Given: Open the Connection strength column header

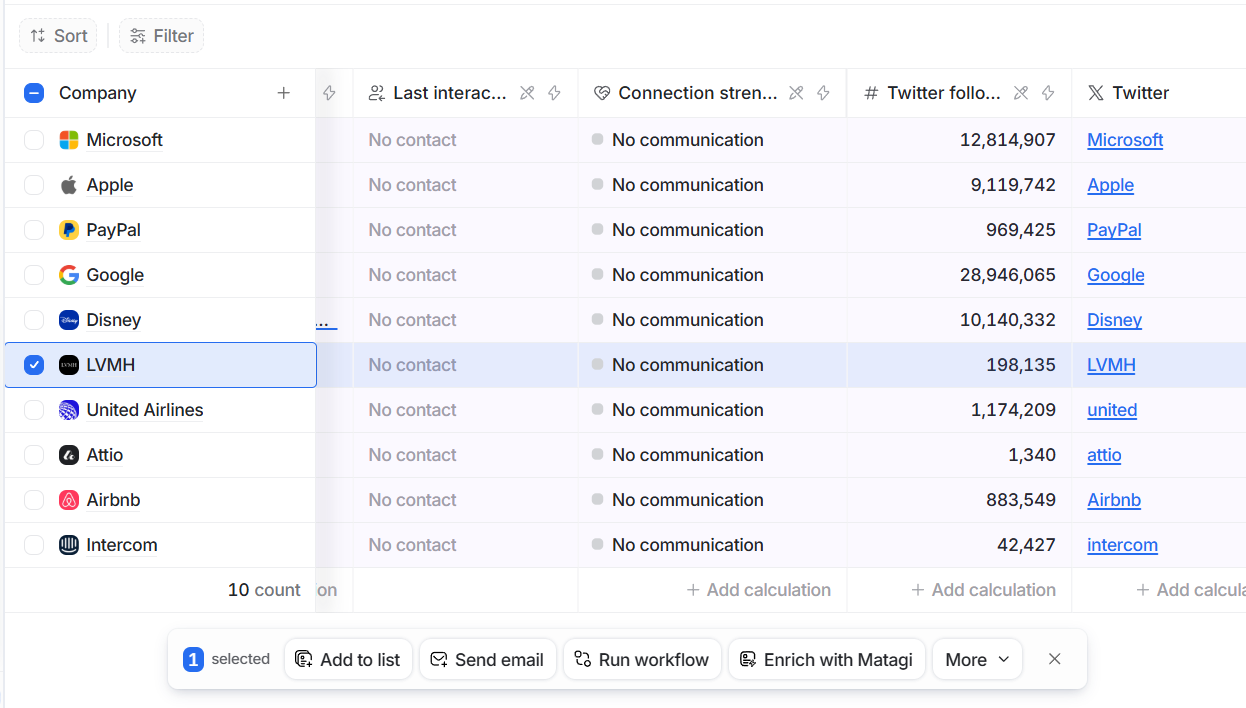Looking at the screenshot, I should (697, 93).
